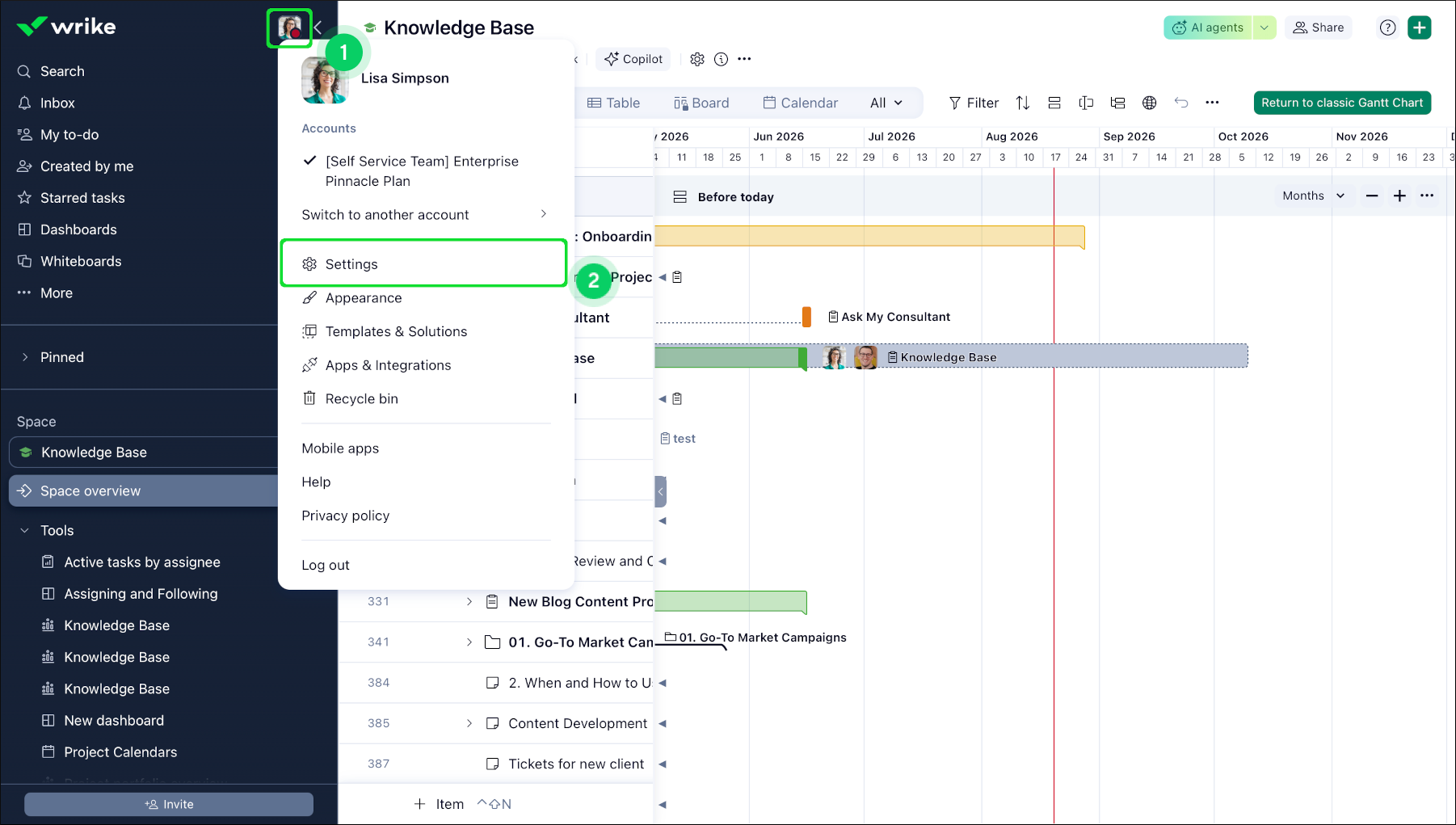1456x825 pixels.
Task: Expand the 01. Go-To Market row
Action: tap(469, 642)
